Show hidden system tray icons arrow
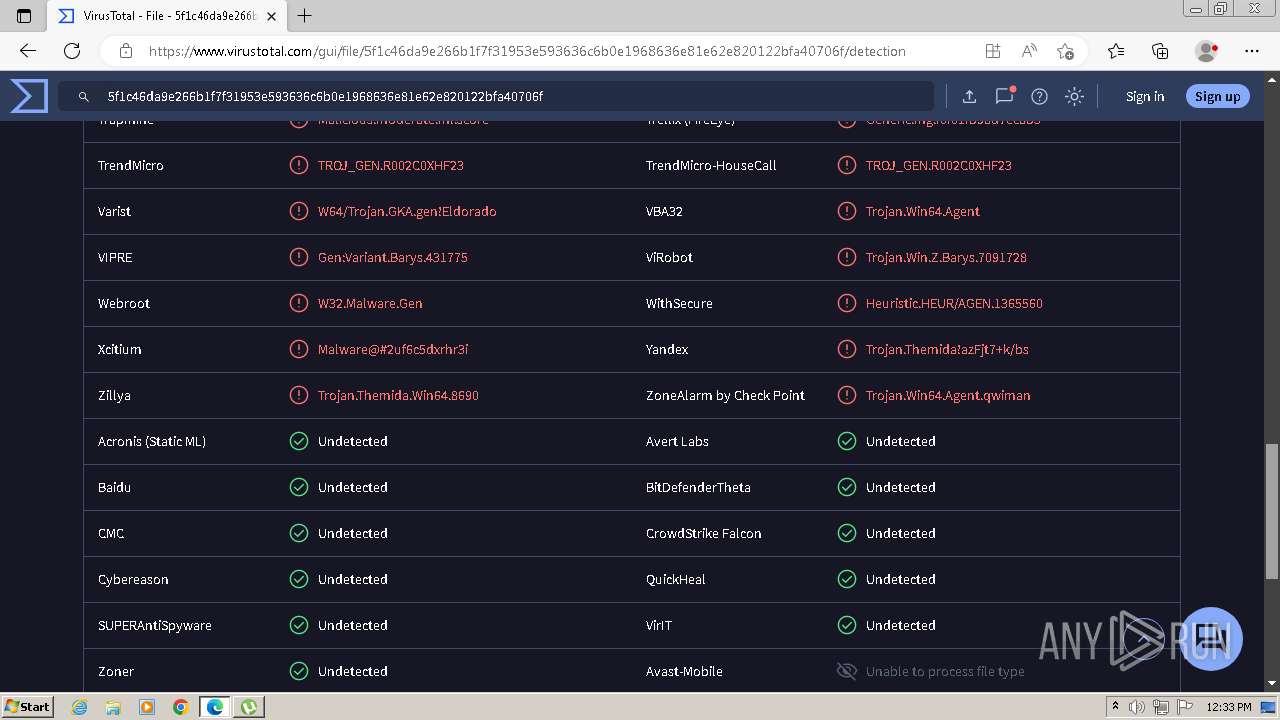The width and height of the screenshot is (1280, 720). point(1116,707)
